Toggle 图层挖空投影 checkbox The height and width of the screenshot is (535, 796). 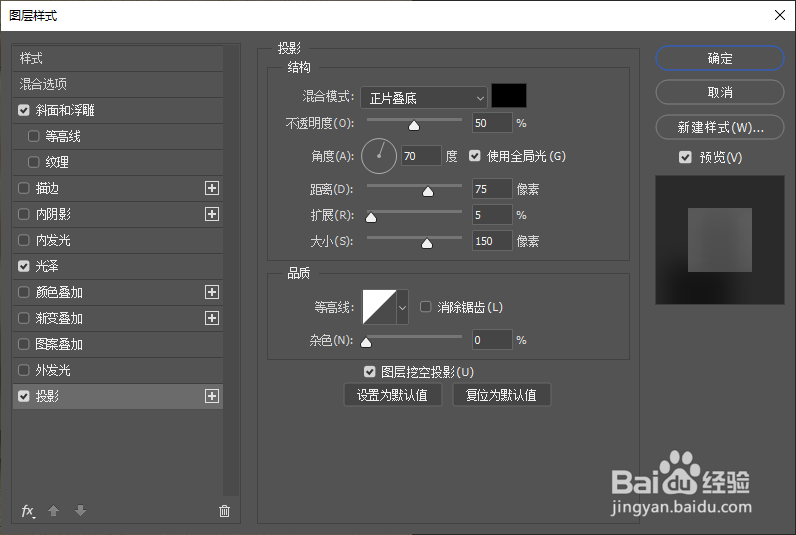[370, 372]
